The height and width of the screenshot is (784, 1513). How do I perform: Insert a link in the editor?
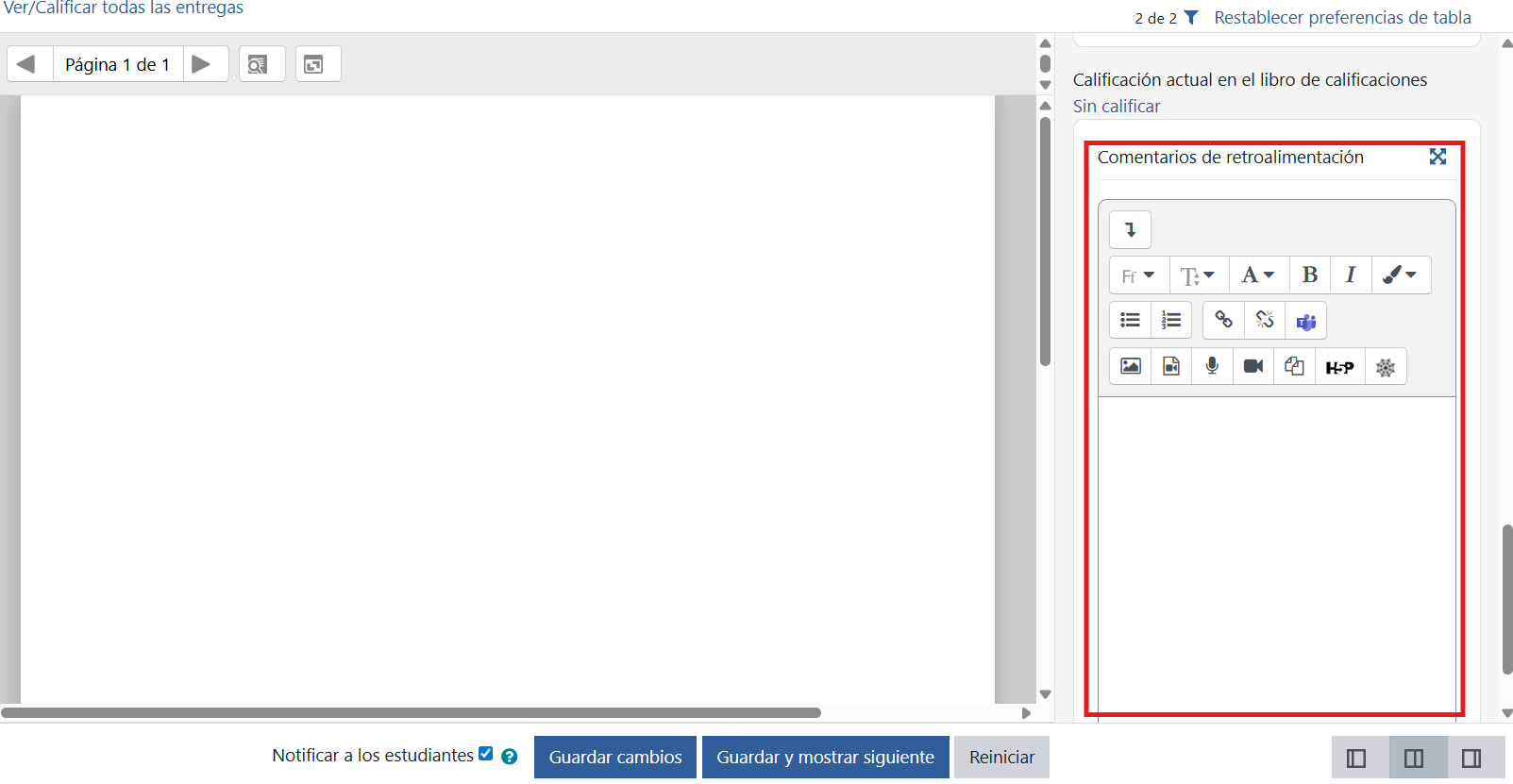coord(1223,321)
